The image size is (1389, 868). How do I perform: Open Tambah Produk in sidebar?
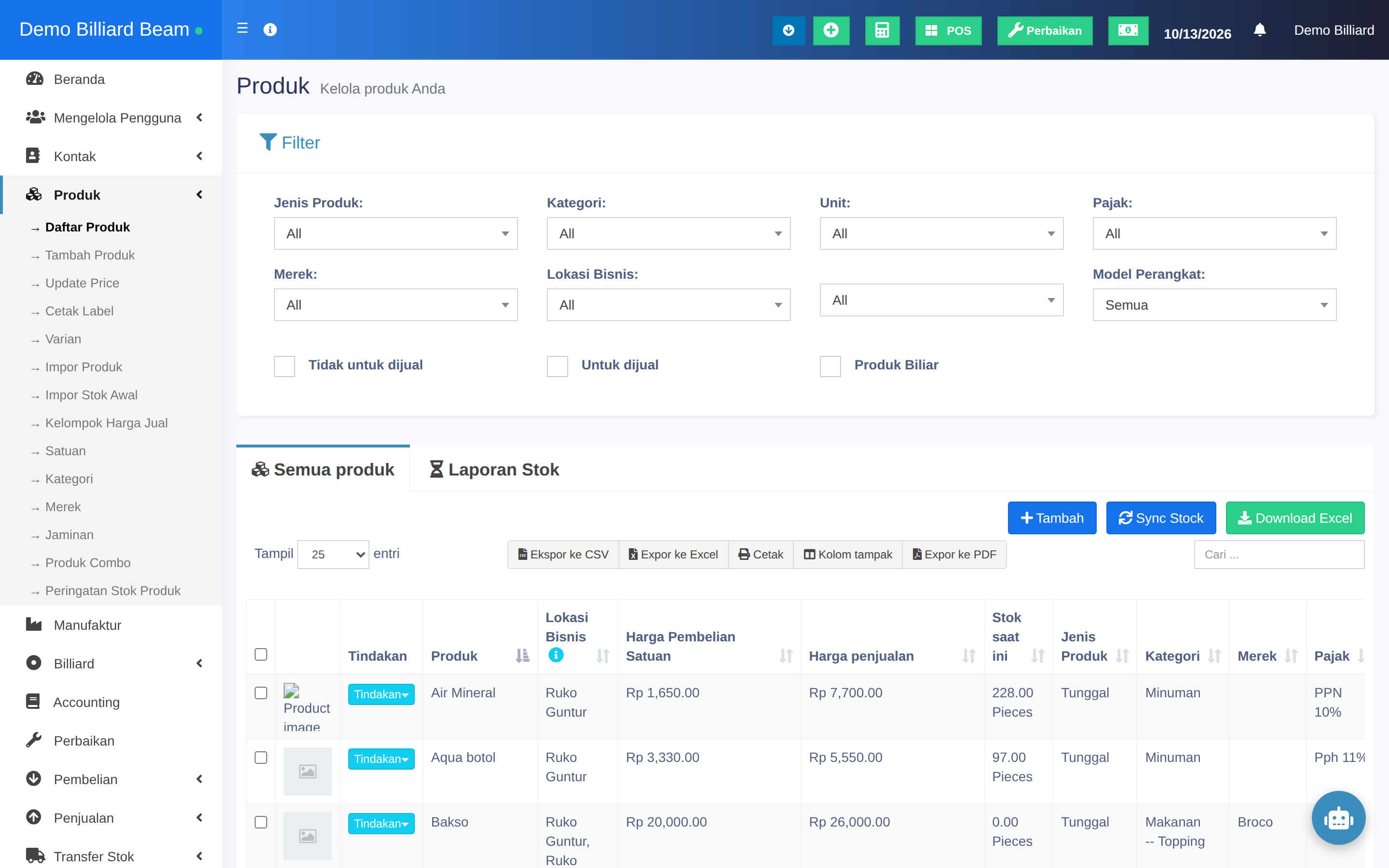click(x=90, y=255)
